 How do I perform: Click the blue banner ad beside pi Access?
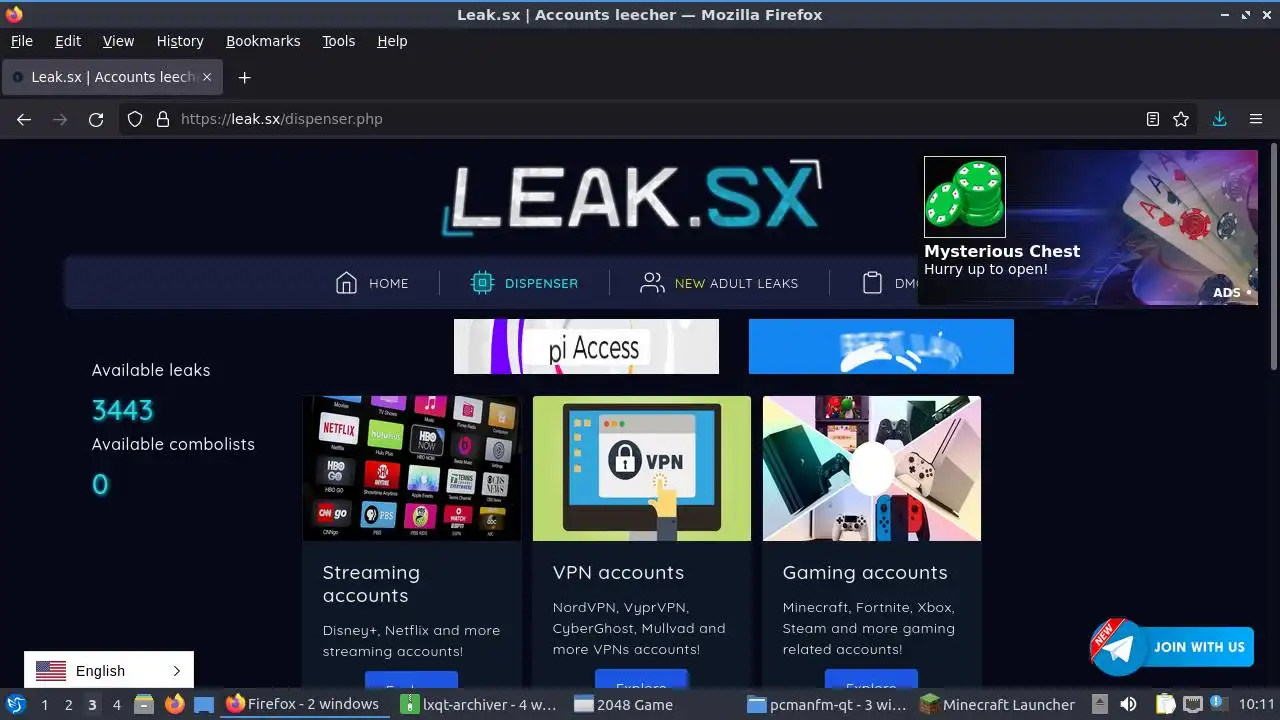881,346
